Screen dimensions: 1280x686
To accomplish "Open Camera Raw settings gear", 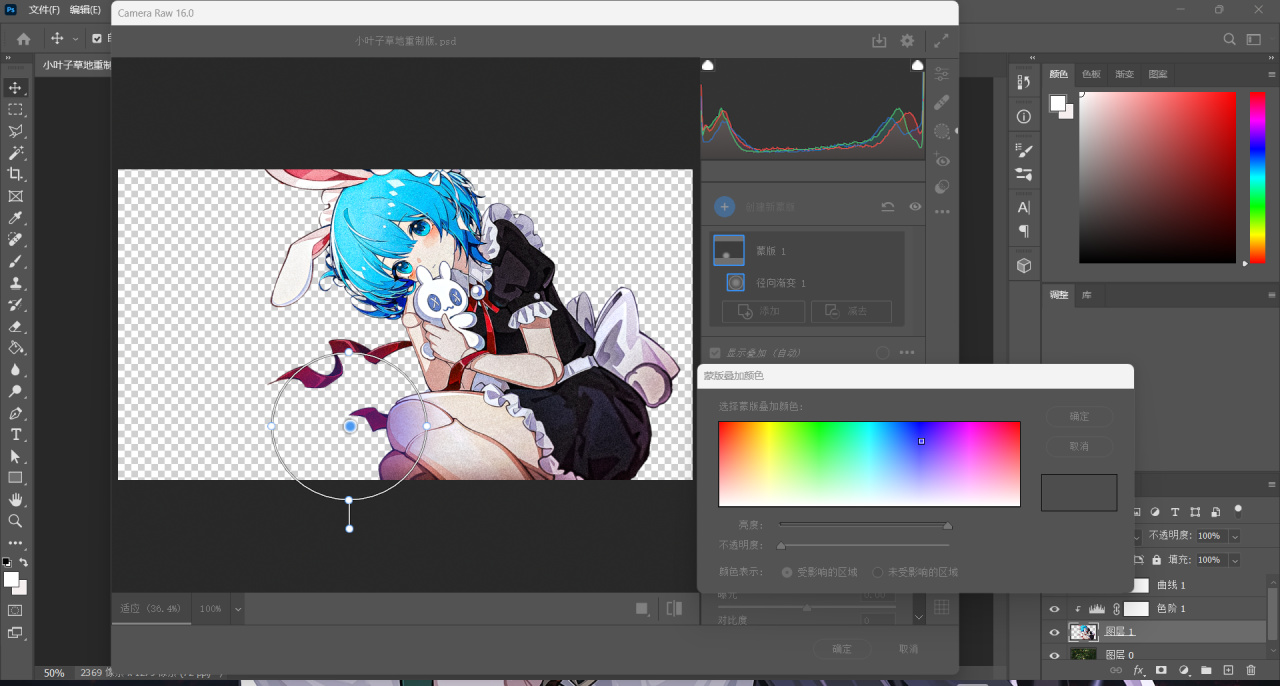I will coord(907,41).
